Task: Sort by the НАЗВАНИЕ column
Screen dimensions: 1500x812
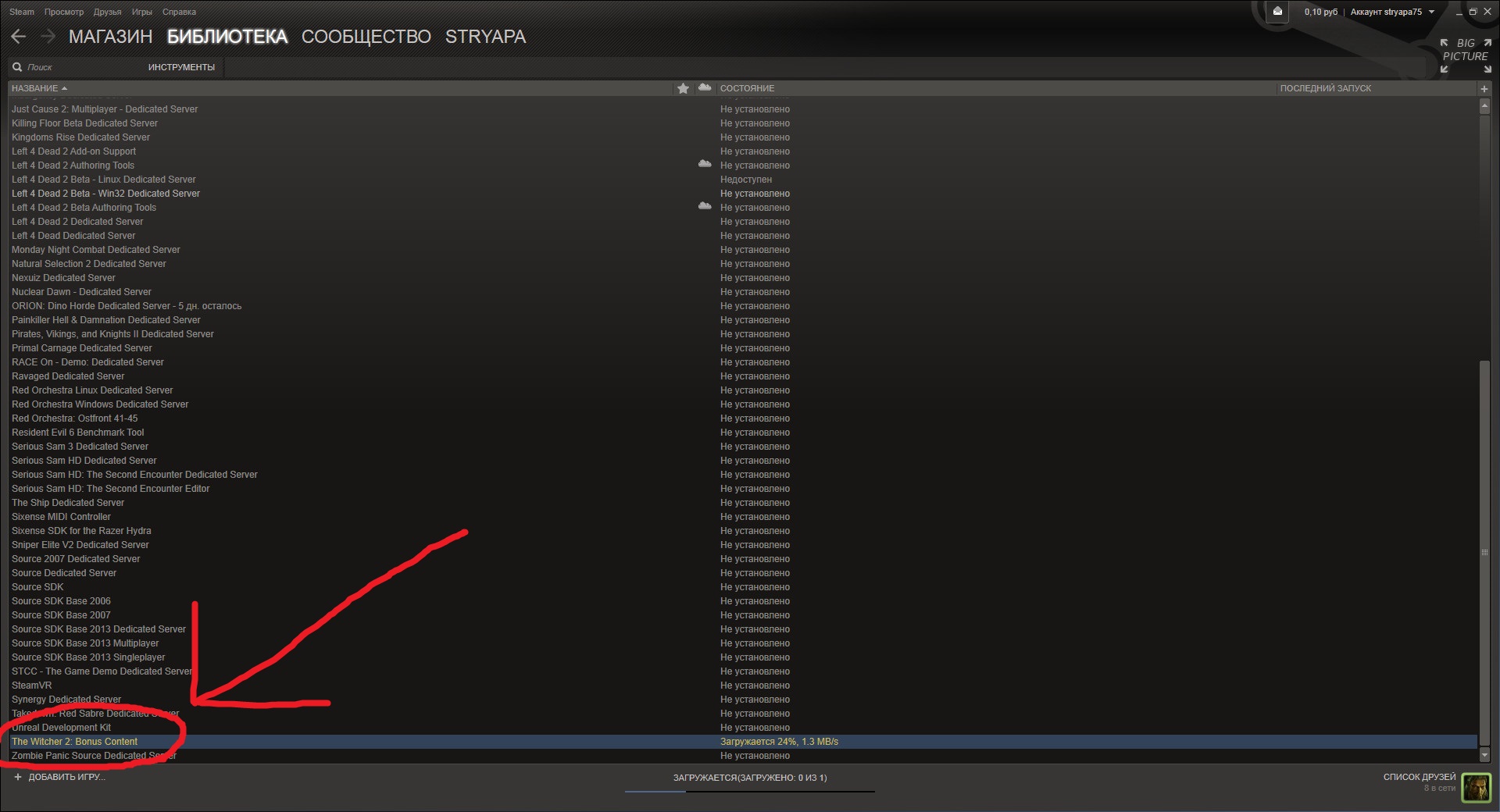Action: [x=39, y=88]
